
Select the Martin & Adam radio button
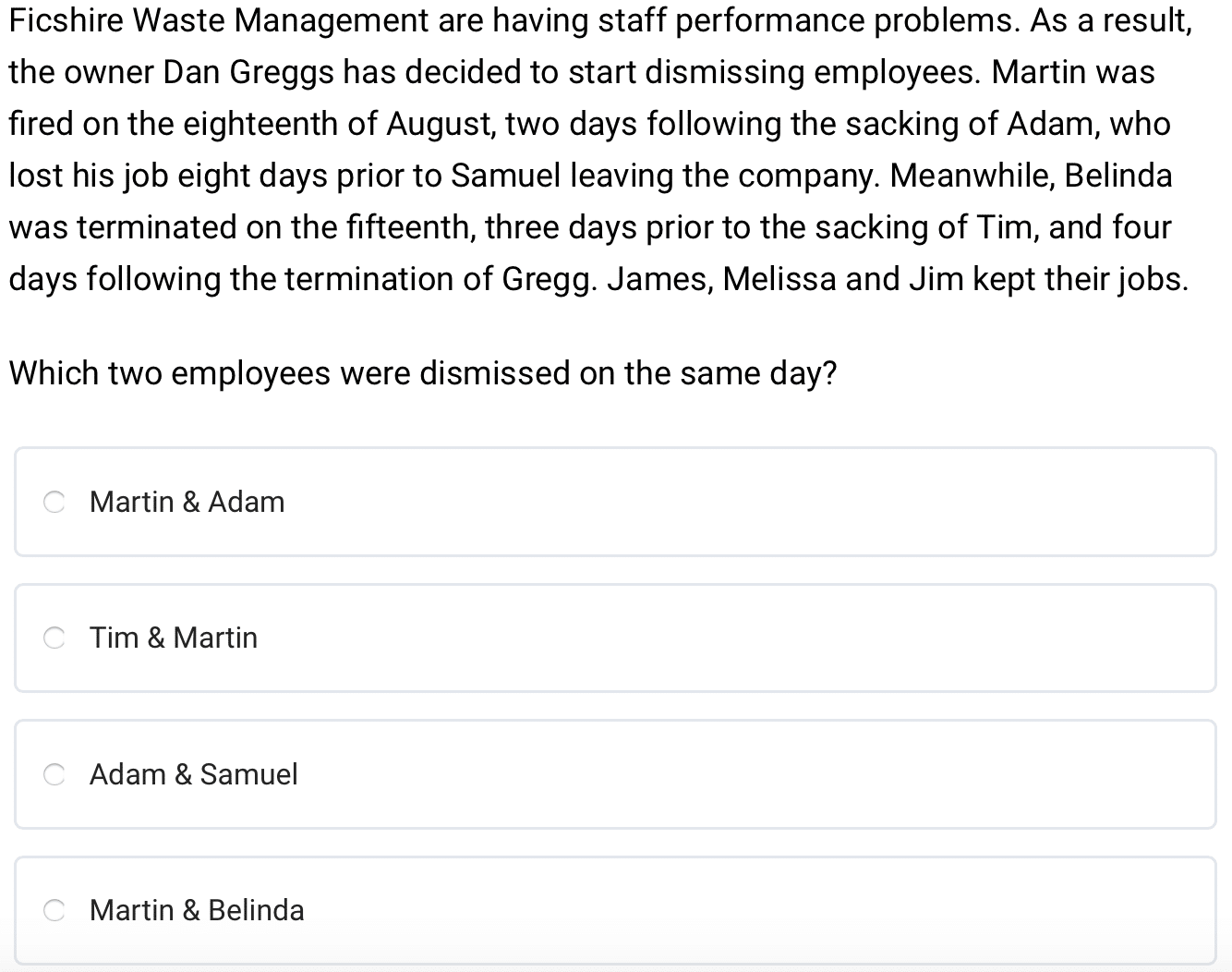pos(54,502)
